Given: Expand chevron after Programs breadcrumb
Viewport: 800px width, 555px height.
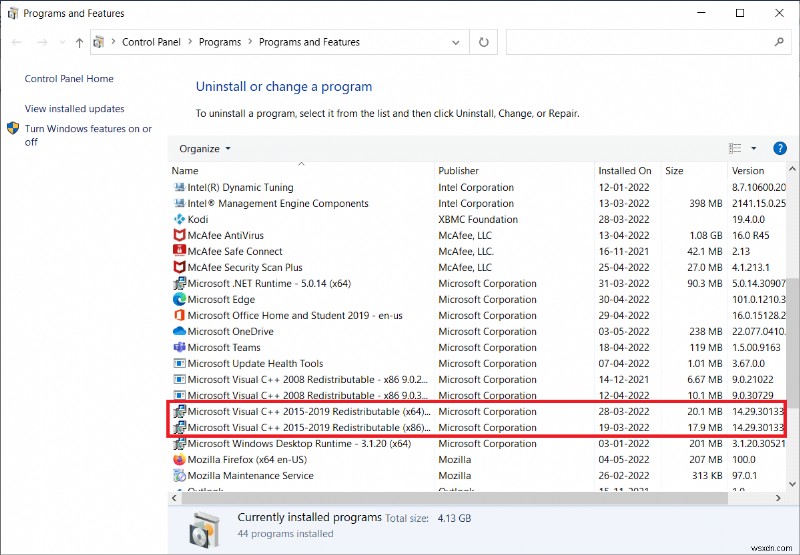Looking at the screenshot, I should (250, 42).
